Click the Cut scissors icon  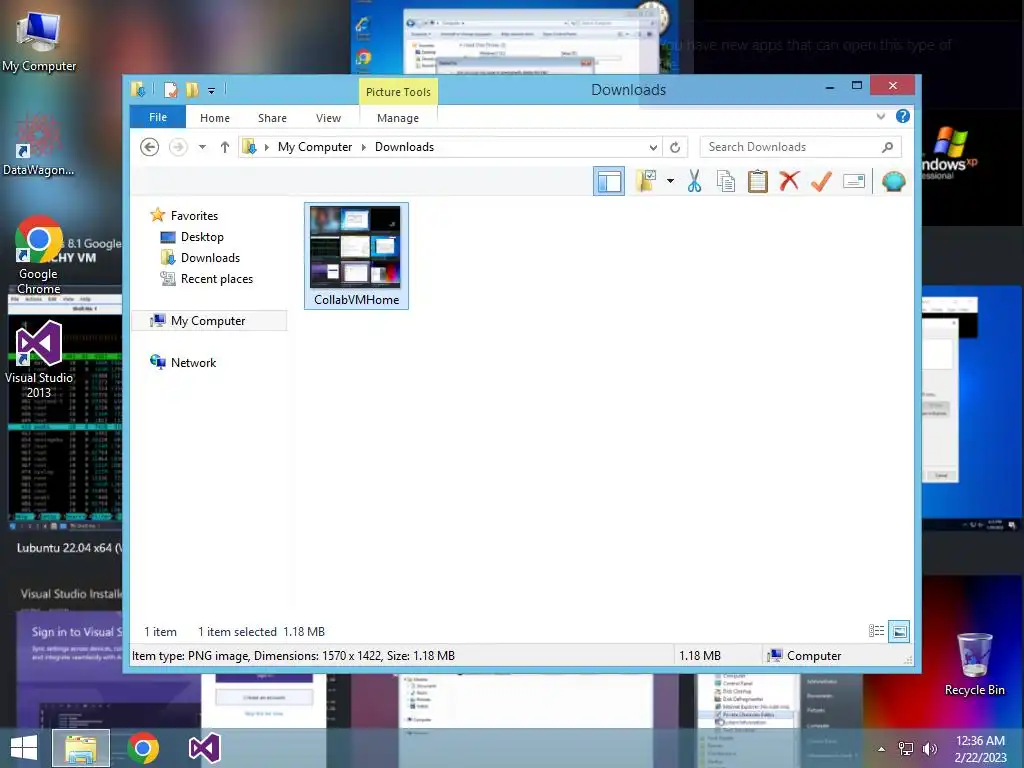(x=694, y=181)
